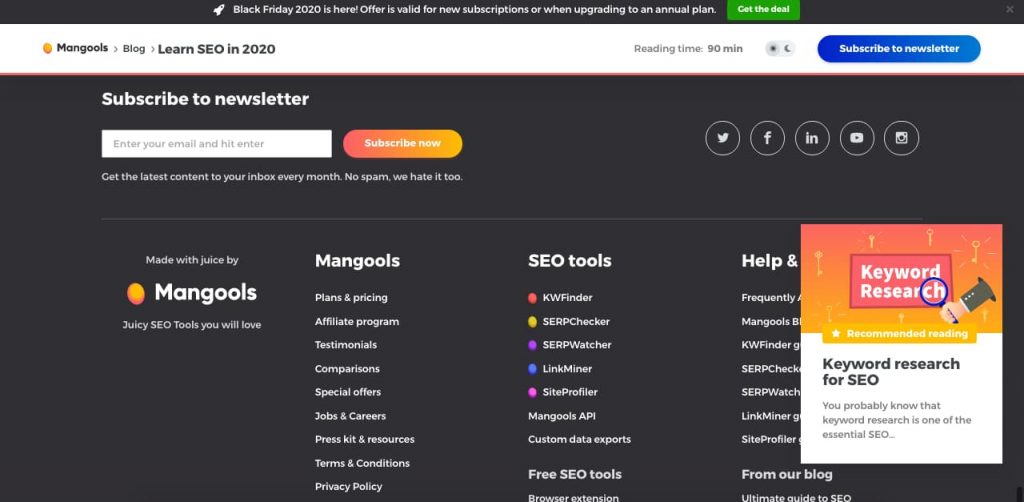This screenshot has height=502, width=1024.
Task: Open Jobs & Careers link
Action: click(x=350, y=416)
